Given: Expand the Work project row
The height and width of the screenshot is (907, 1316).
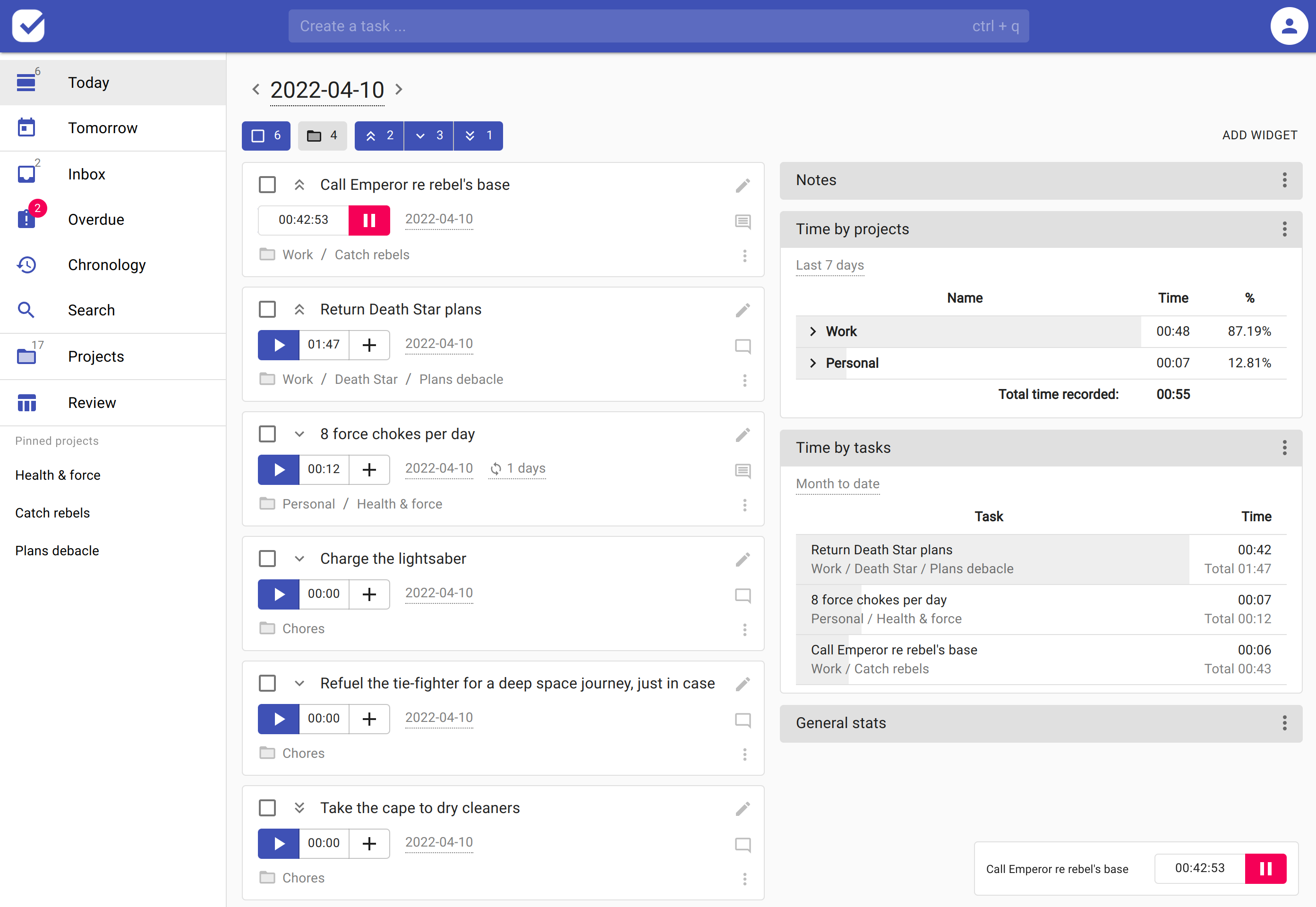Looking at the screenshot, I should click(x=813, y=331).
